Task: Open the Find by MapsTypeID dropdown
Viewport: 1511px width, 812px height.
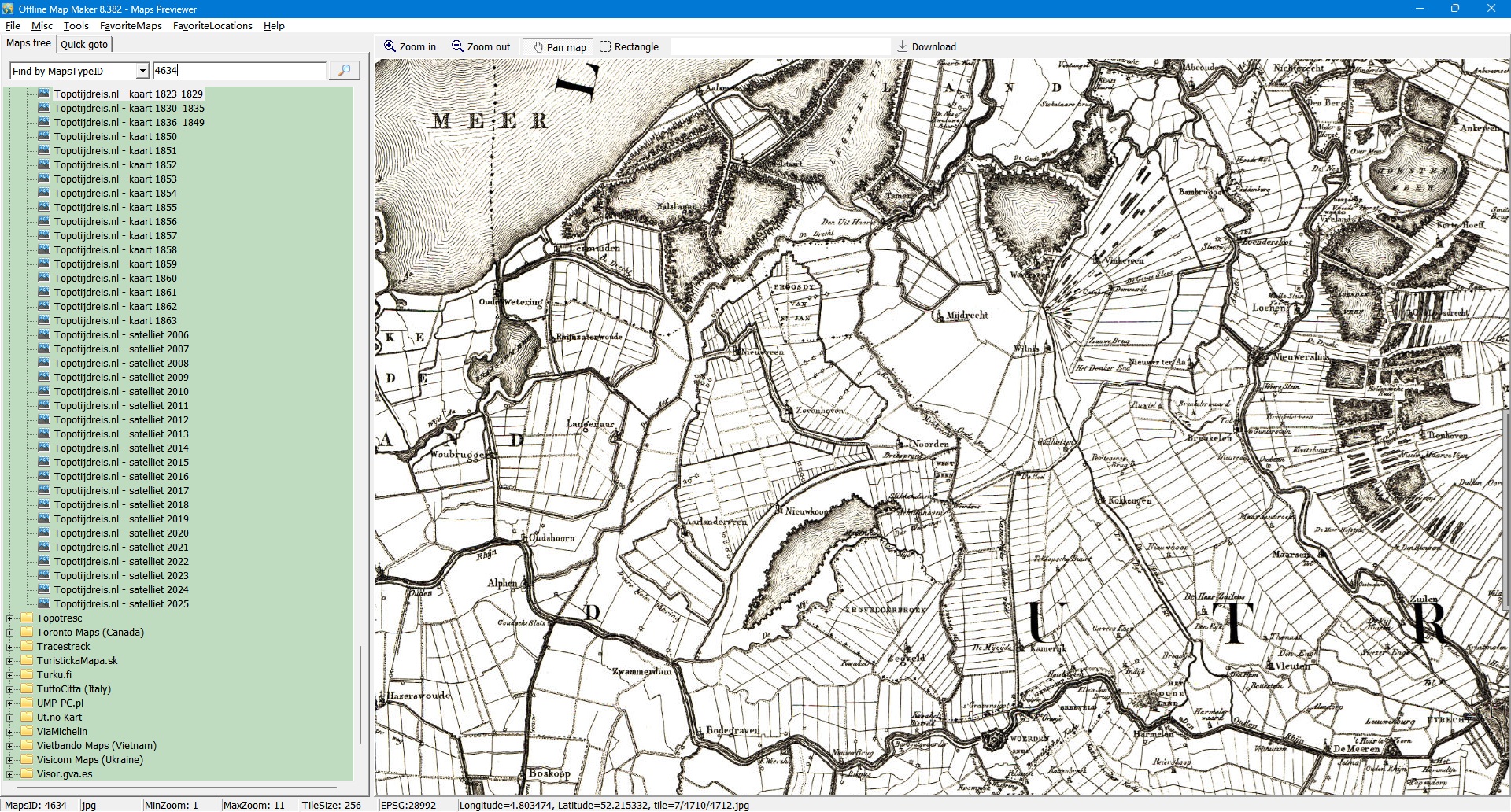Action: click(142, 71)
